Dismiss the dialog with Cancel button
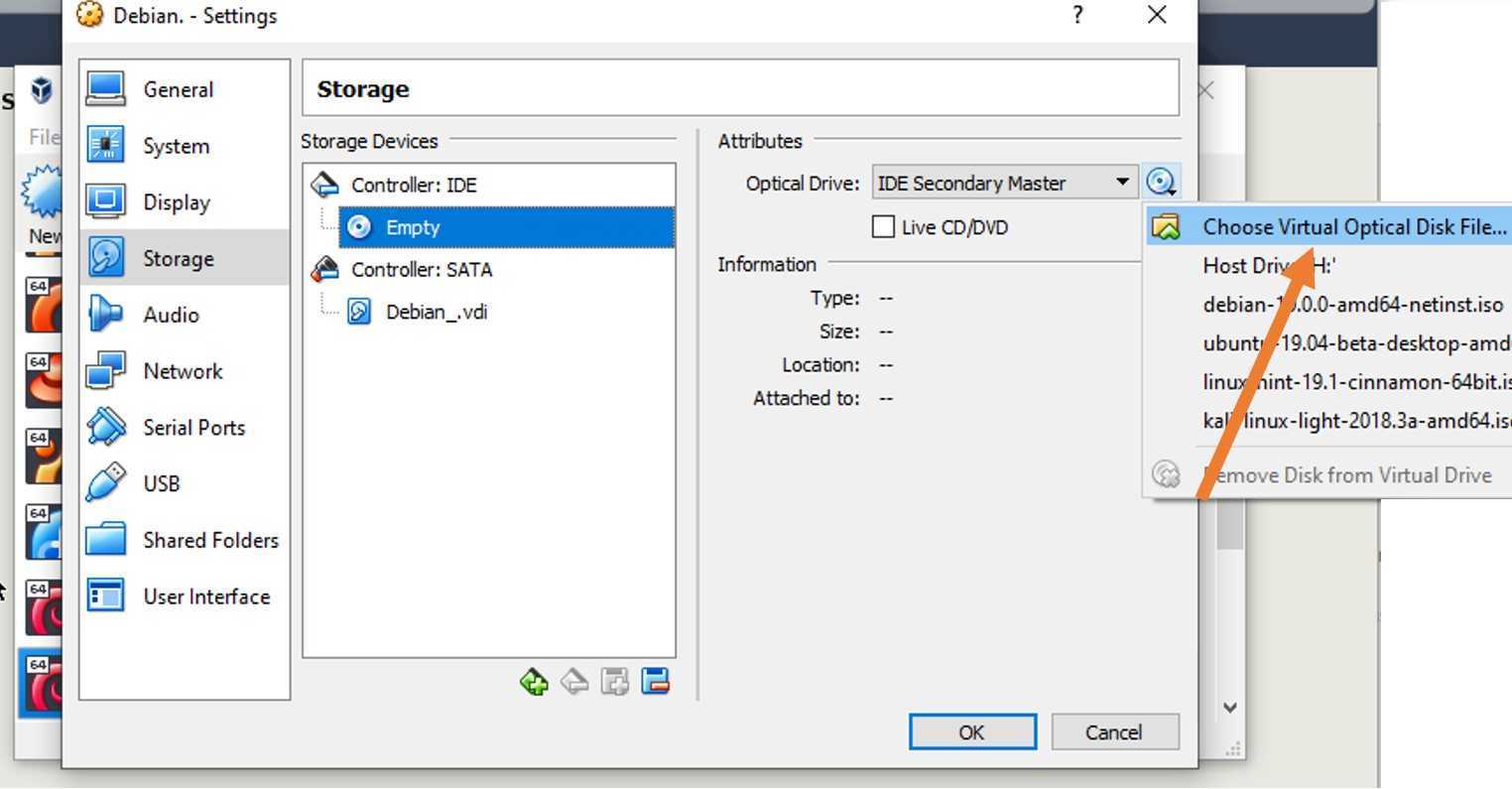This screenshot has height=789, width=1512. click(x=1114, y=732)
